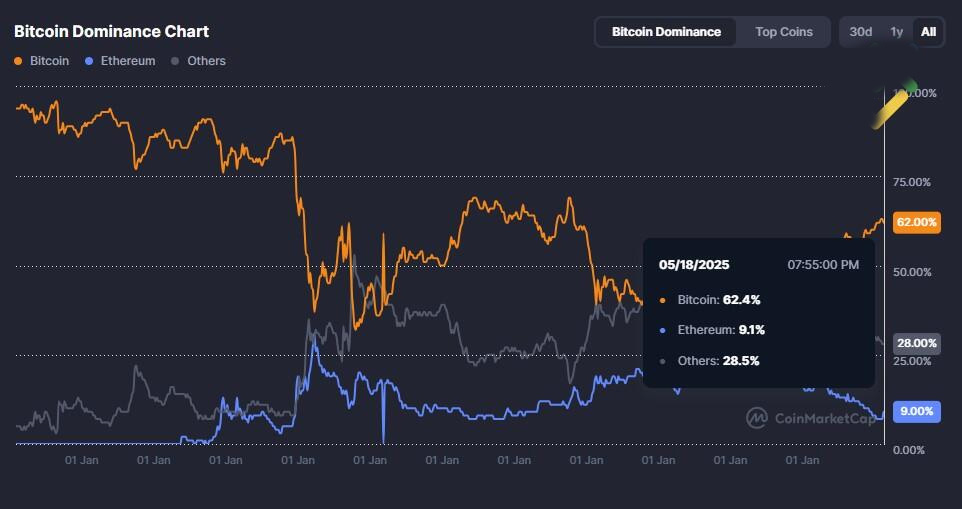Hide the Ethereum series via the legend

click(x=121, y=61)
